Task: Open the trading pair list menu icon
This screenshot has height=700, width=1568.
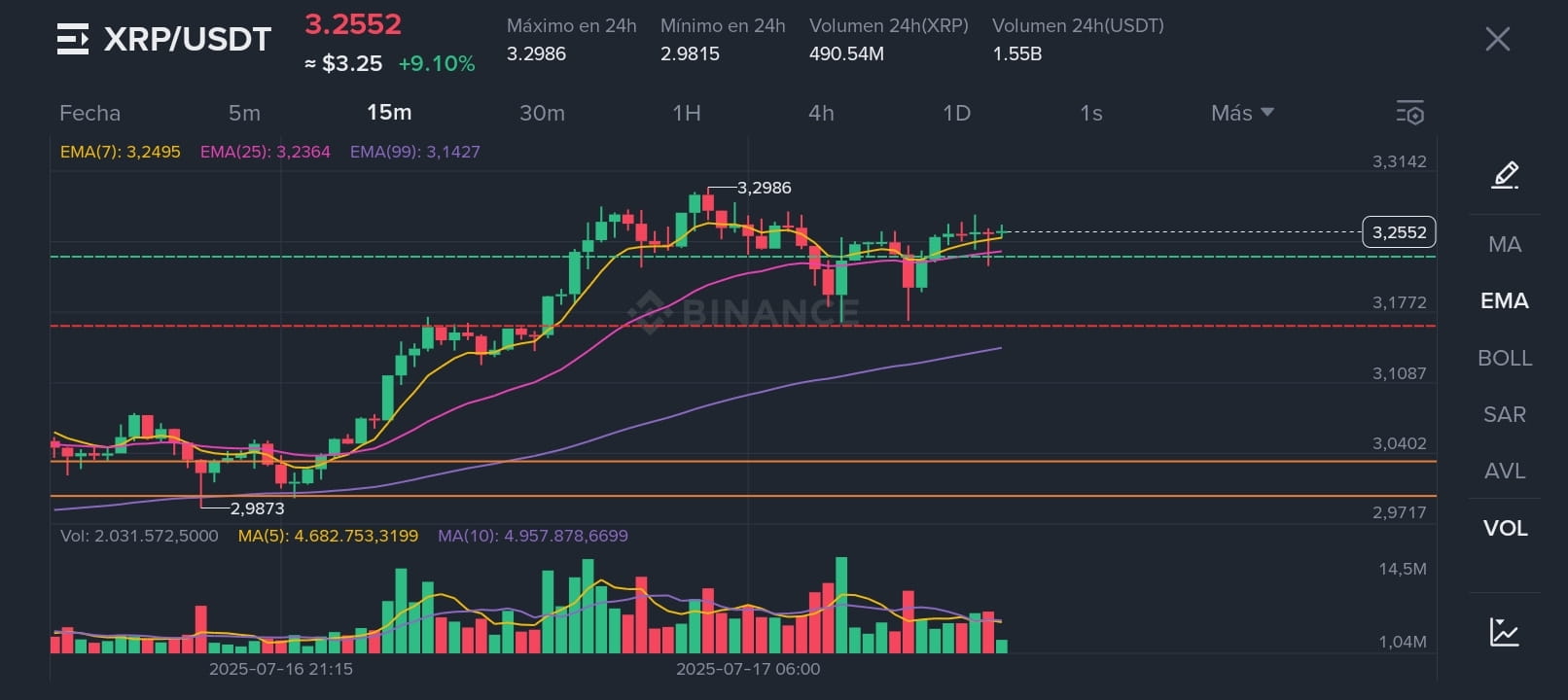Action: 73,39
